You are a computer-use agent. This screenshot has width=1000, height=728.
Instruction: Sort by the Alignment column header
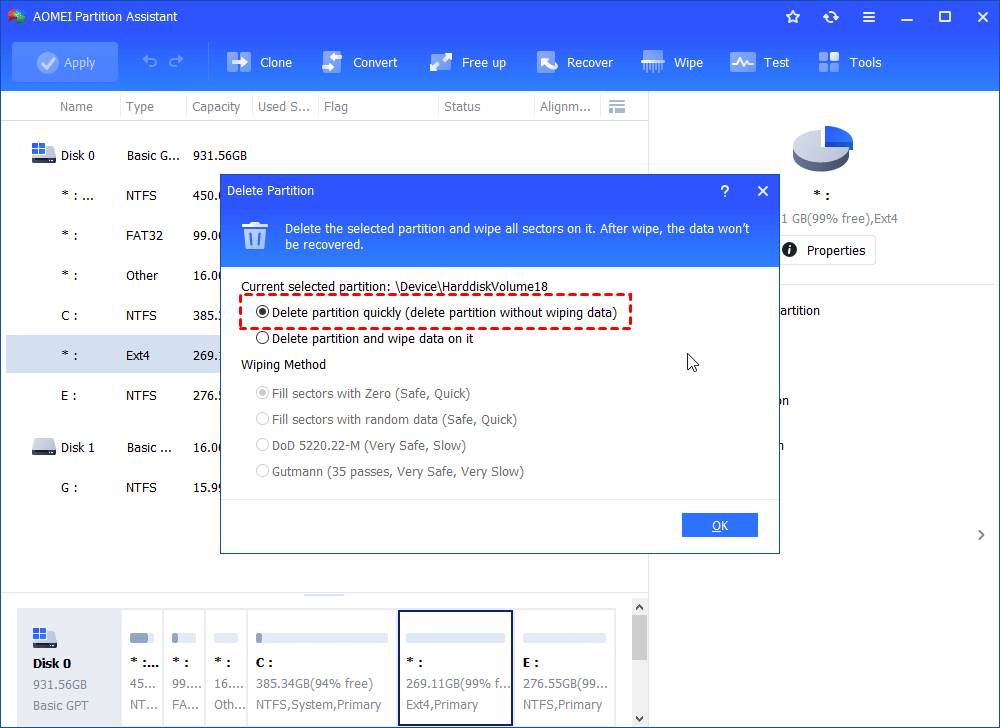[x=565, y=106]
